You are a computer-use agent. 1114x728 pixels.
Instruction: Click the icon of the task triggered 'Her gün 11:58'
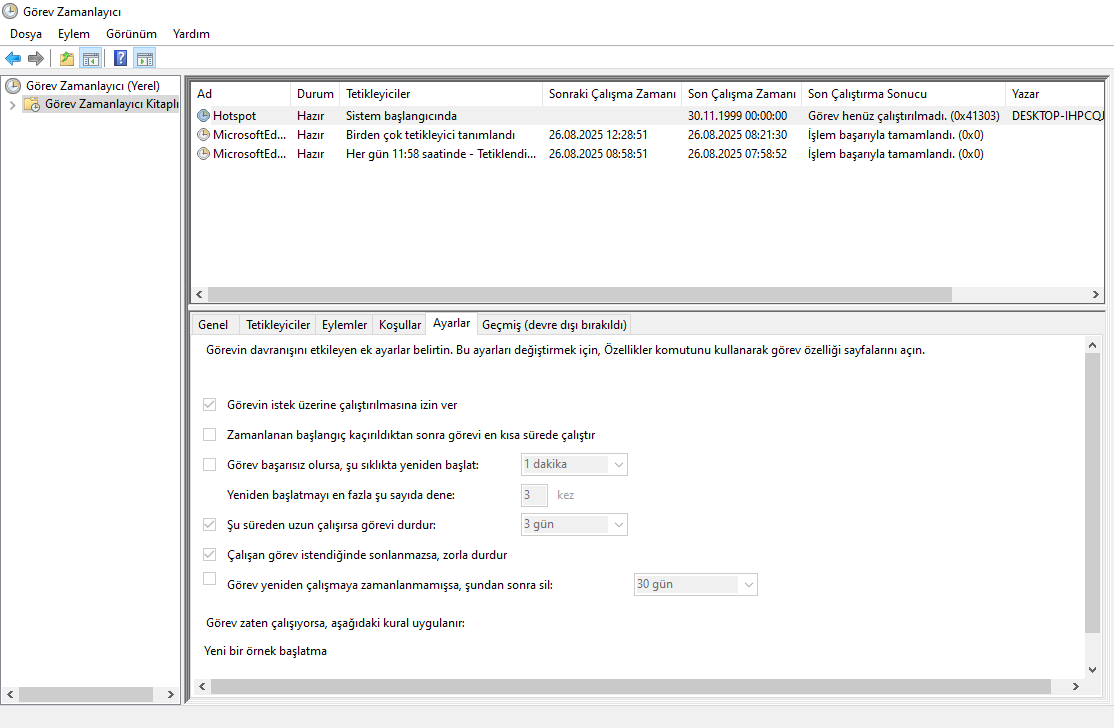point(203,154)
